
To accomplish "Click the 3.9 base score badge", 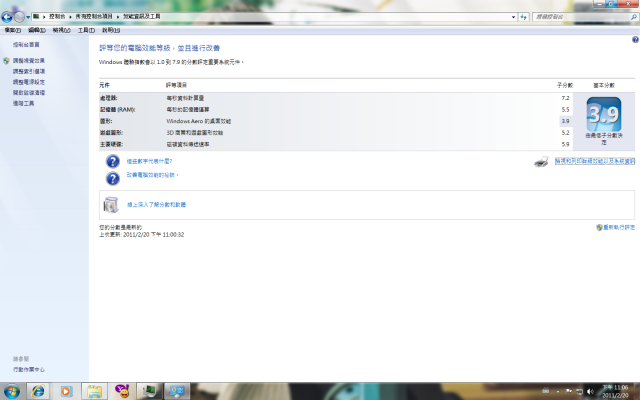I will (604, 114).
